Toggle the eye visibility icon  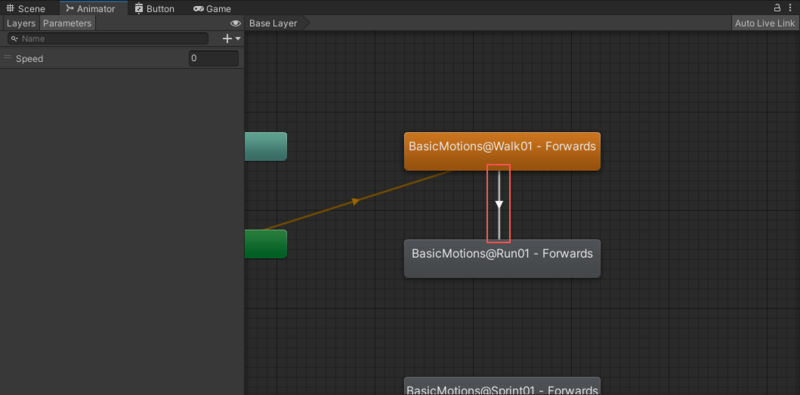235,23
